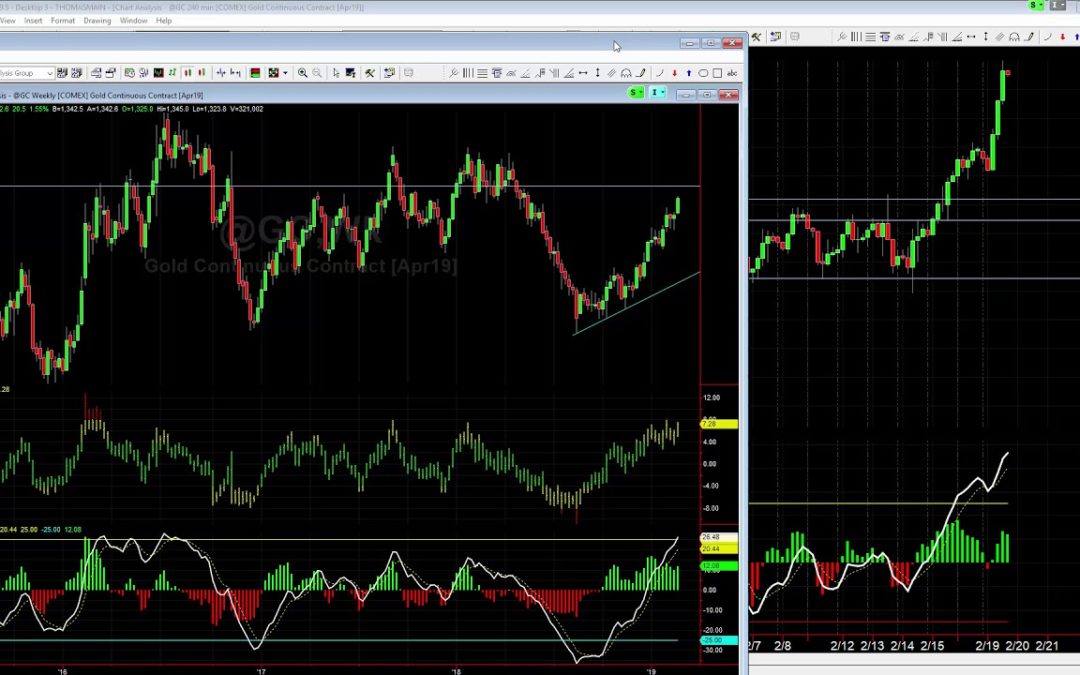1080x675 pixels.
Task: Open the chart style dropdown arrow
Action: (x=285, y=72)
